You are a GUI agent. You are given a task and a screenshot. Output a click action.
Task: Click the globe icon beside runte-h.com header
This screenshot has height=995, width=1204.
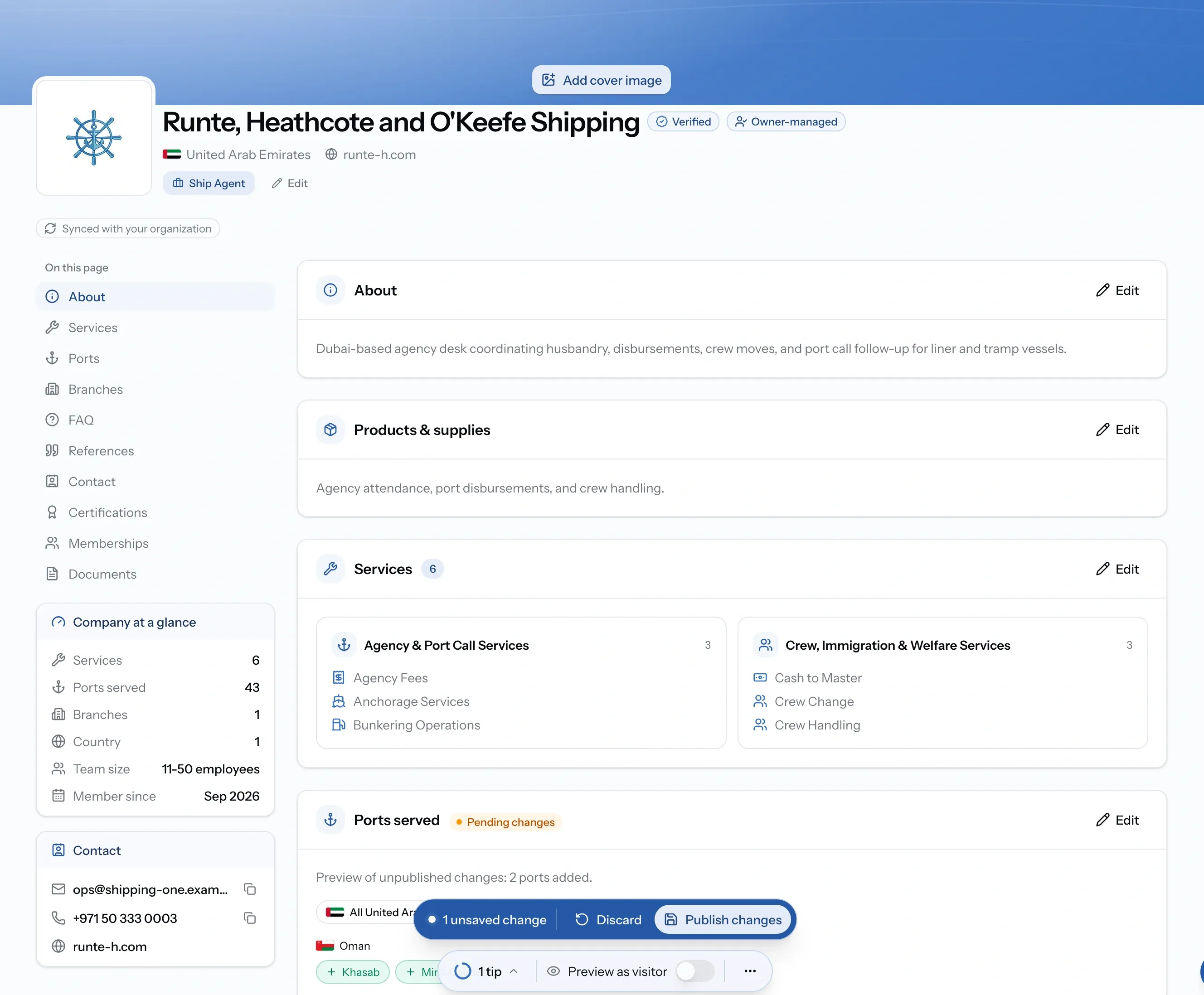[331, 154]
